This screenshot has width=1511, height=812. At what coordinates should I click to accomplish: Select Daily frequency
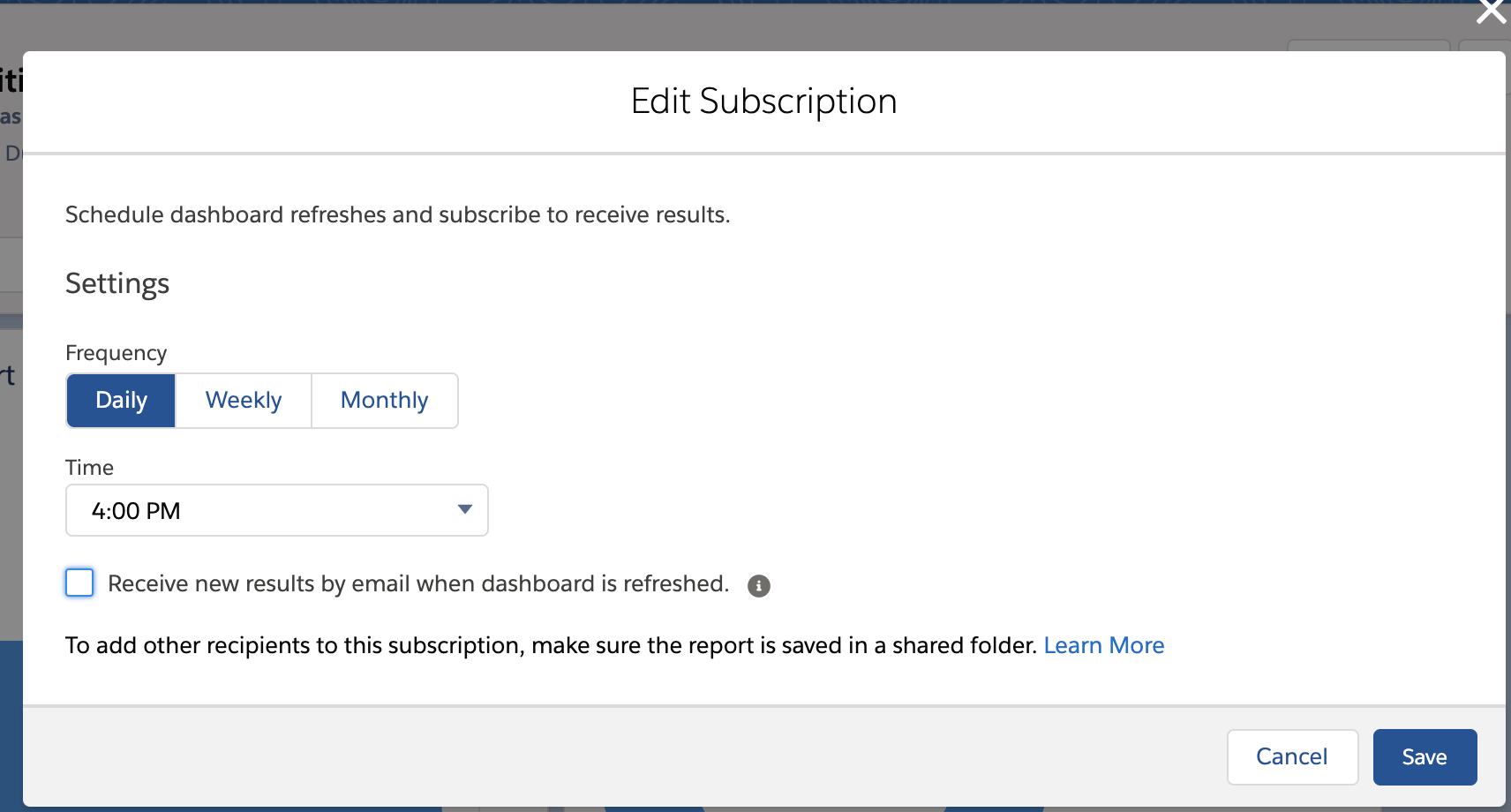click(x=121, y=401)
